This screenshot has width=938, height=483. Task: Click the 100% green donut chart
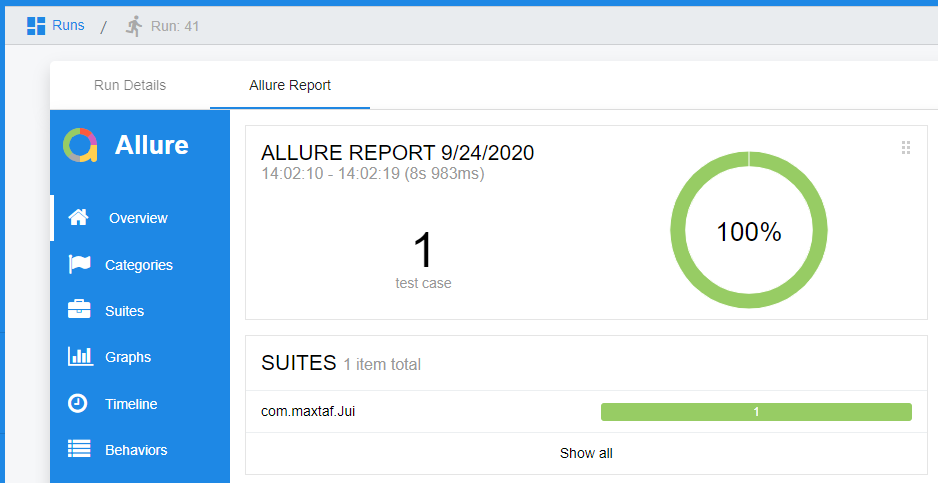pyautogui.click(x=749, y=230)
